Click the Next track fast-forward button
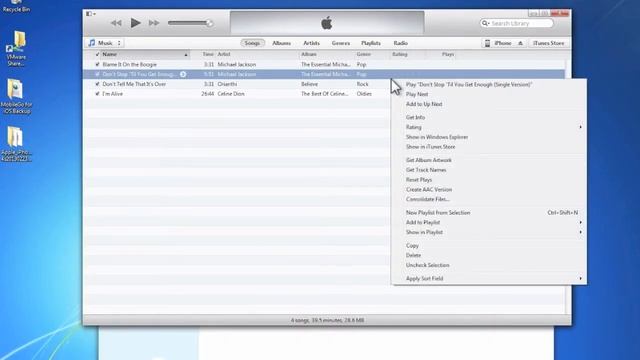This screenshot has height=360, width=640. click(154, 23)
